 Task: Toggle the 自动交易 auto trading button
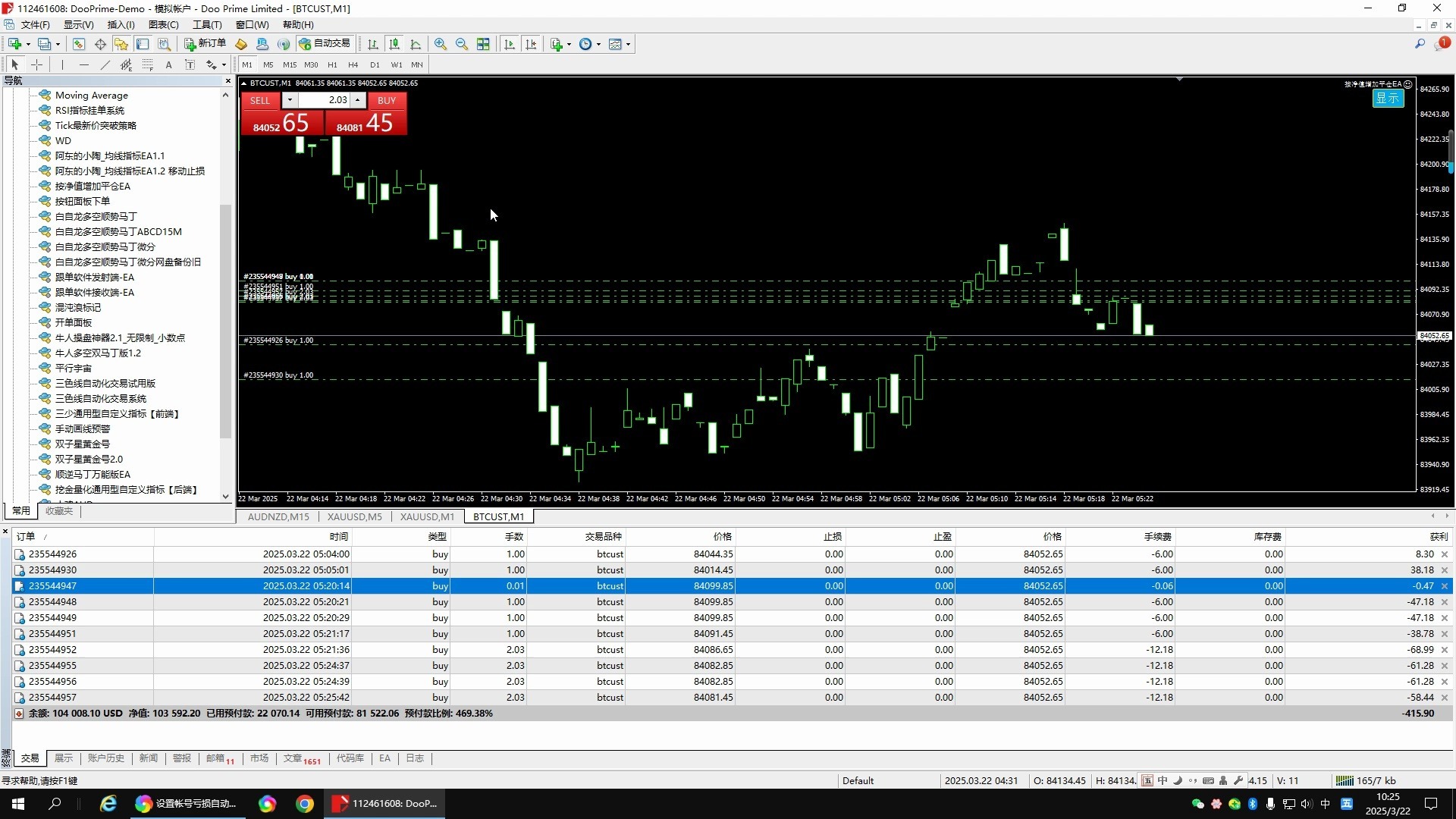(x=325, y=44)
